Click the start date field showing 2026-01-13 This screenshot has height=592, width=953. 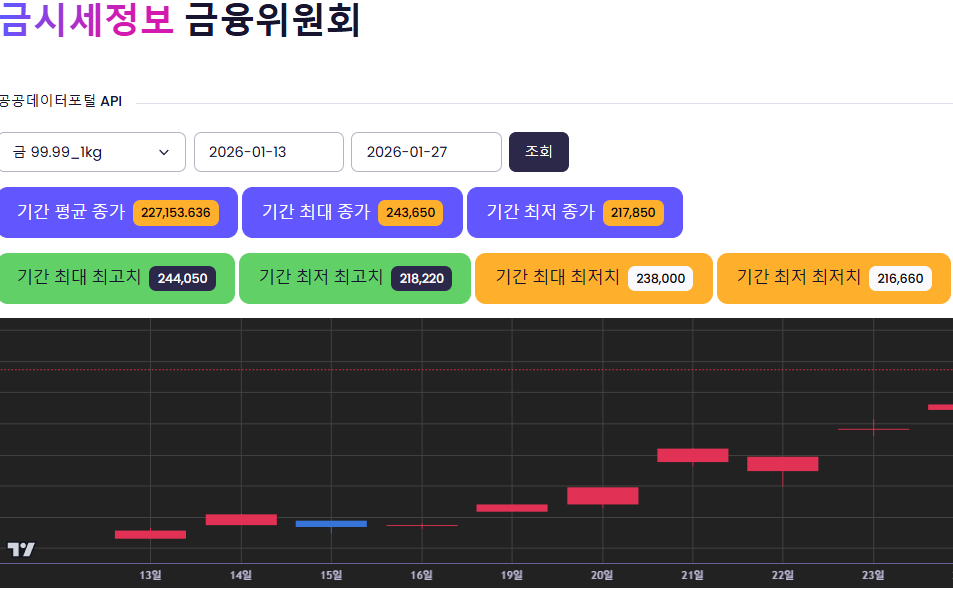pos(268,151)
